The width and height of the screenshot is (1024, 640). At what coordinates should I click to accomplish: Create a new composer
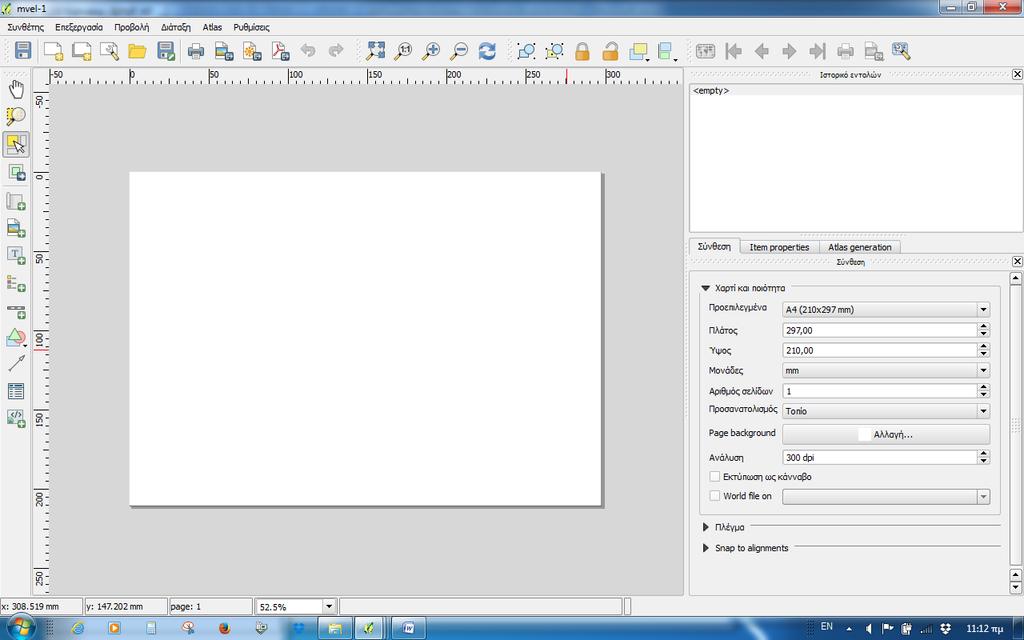tap(53, 51)
